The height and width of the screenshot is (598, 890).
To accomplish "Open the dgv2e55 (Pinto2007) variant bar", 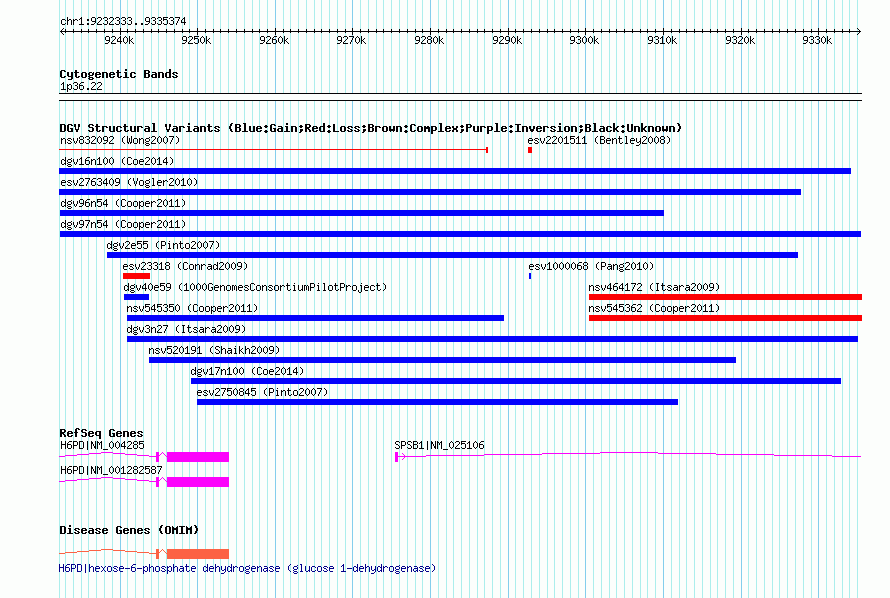I will click(452, 255).
